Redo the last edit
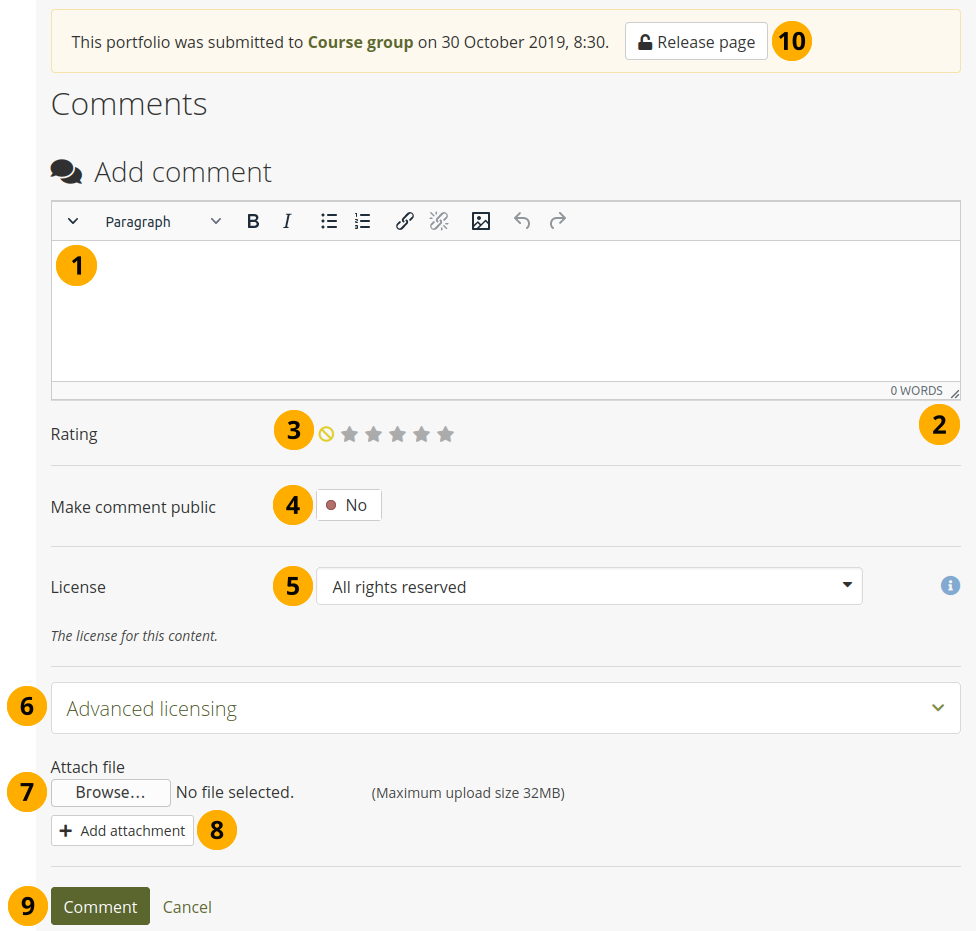The image size is (976, 931). click(x=558, y=222)
